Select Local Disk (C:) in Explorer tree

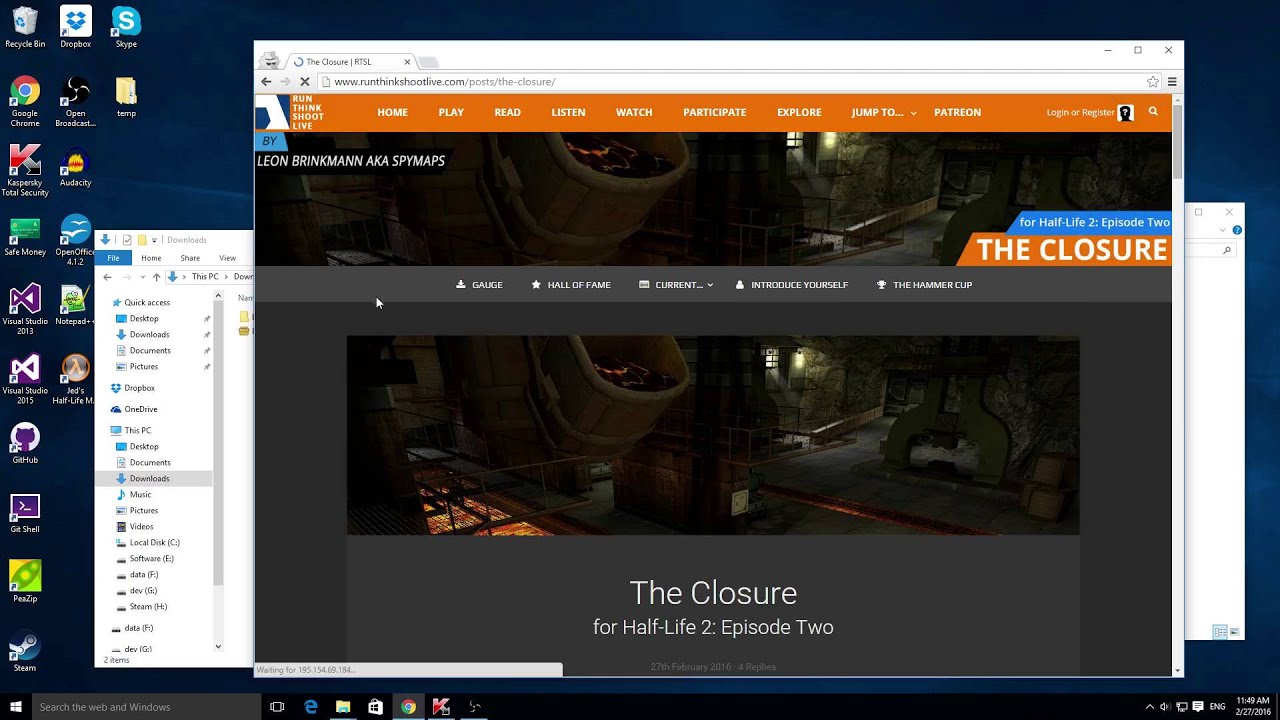(x=154, y=542)
